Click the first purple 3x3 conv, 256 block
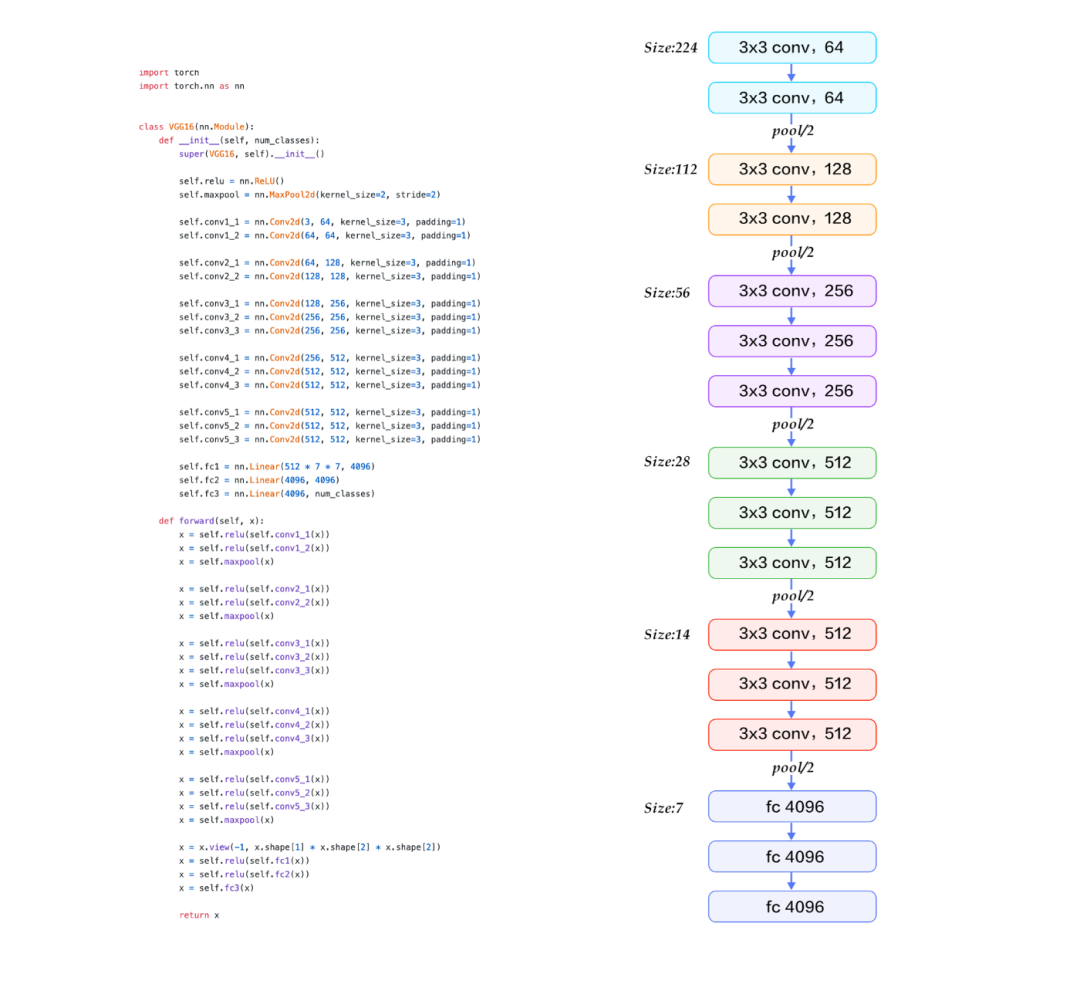 [792, 291]
